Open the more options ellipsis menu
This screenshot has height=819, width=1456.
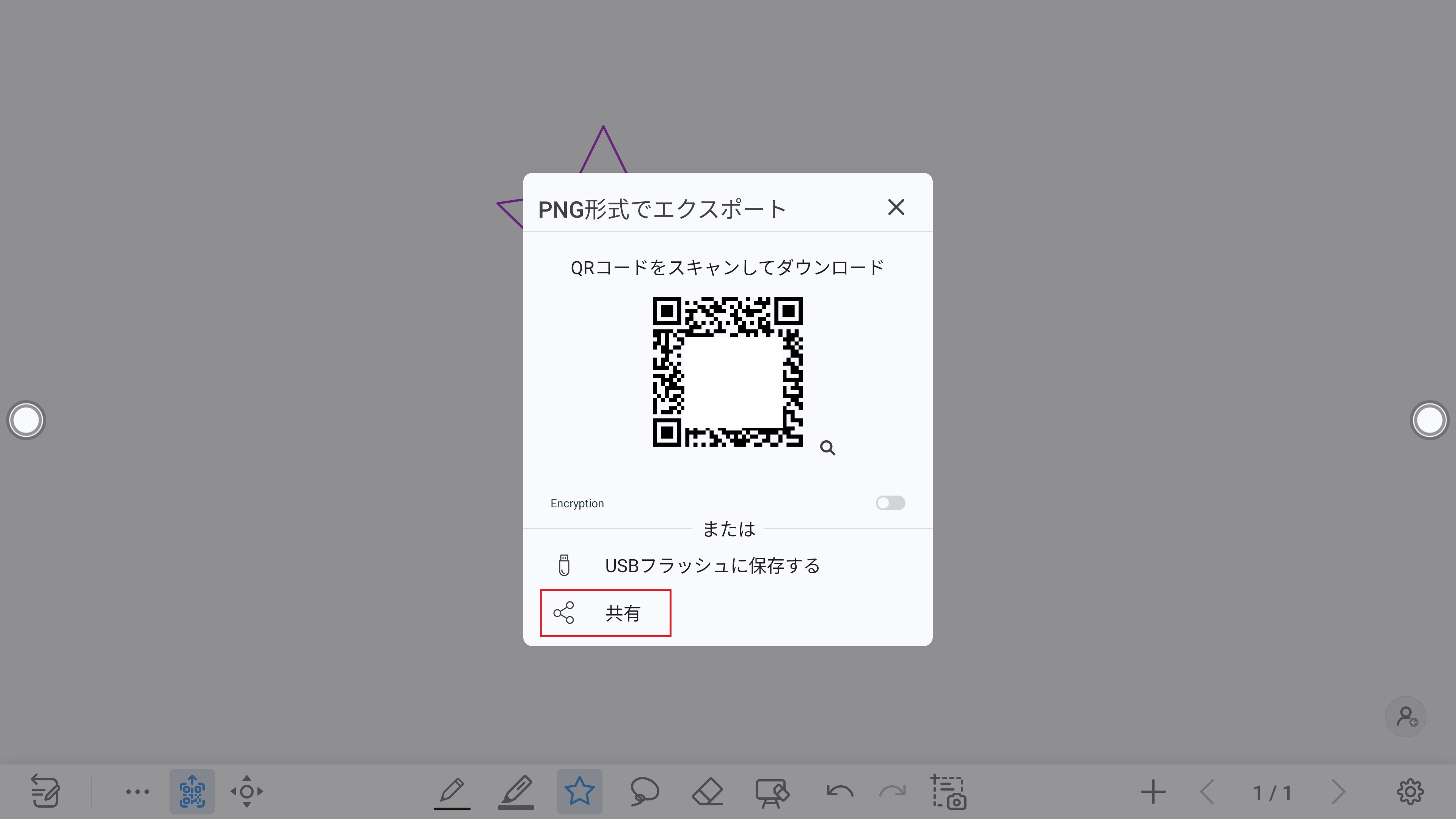[137, 792]
